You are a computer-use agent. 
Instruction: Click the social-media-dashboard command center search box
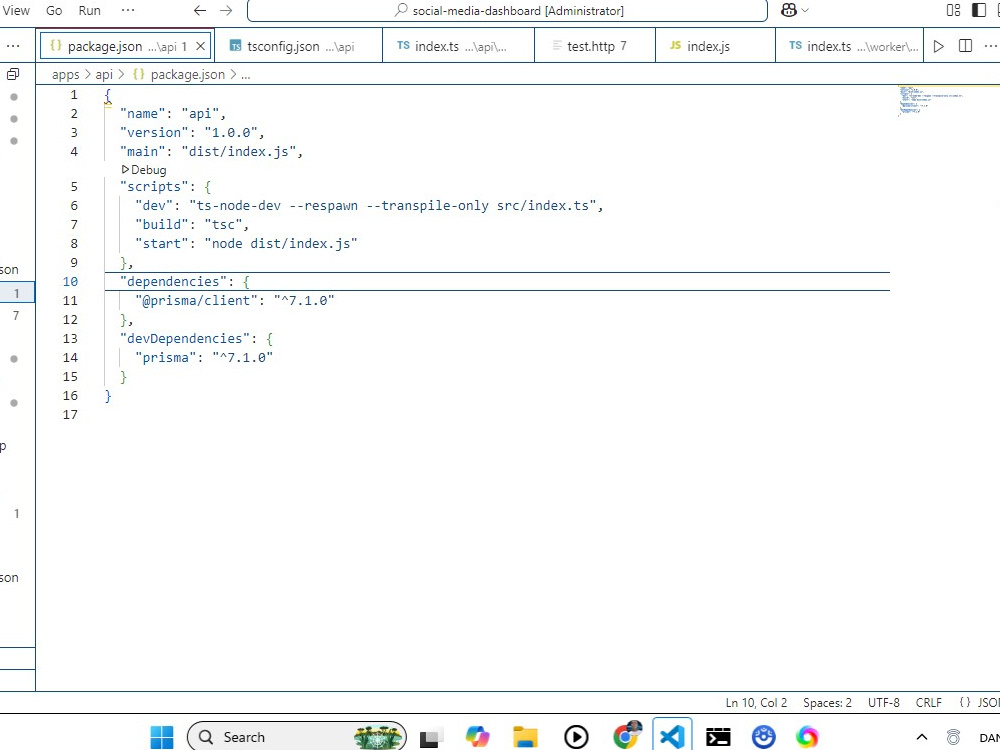click(x=507, y=11)
